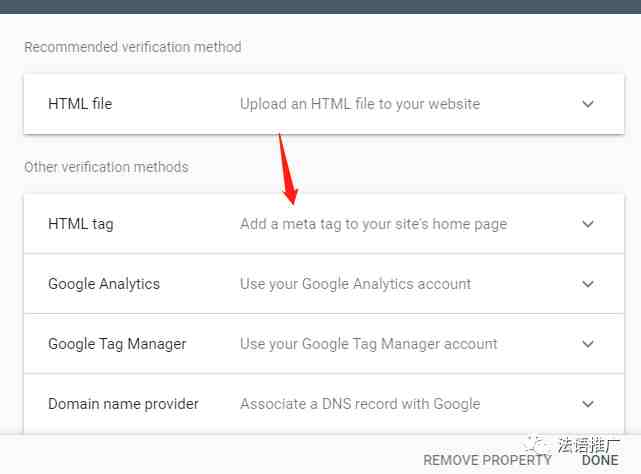Open 'Upload an HTML file to your website'
Viewport: 641px width, 474px height.
360,104
